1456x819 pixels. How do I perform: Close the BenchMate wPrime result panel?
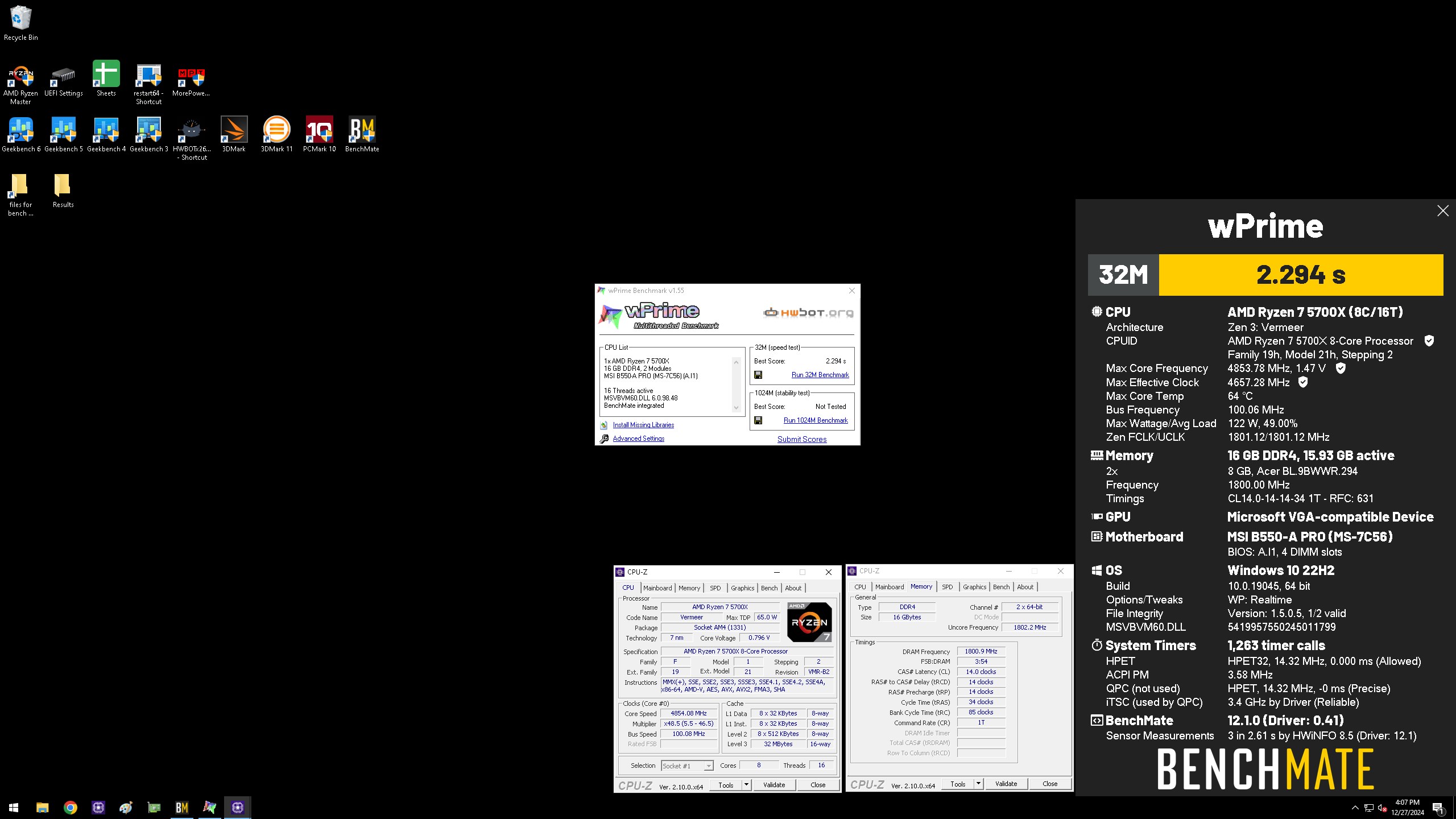click(x=1443, y=211)
